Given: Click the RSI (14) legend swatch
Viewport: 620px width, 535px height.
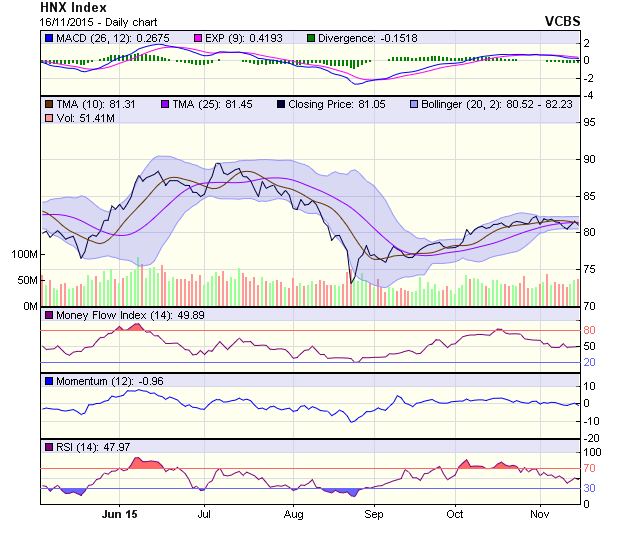Looking at the screenshot, I should click(x=49, y=446).
